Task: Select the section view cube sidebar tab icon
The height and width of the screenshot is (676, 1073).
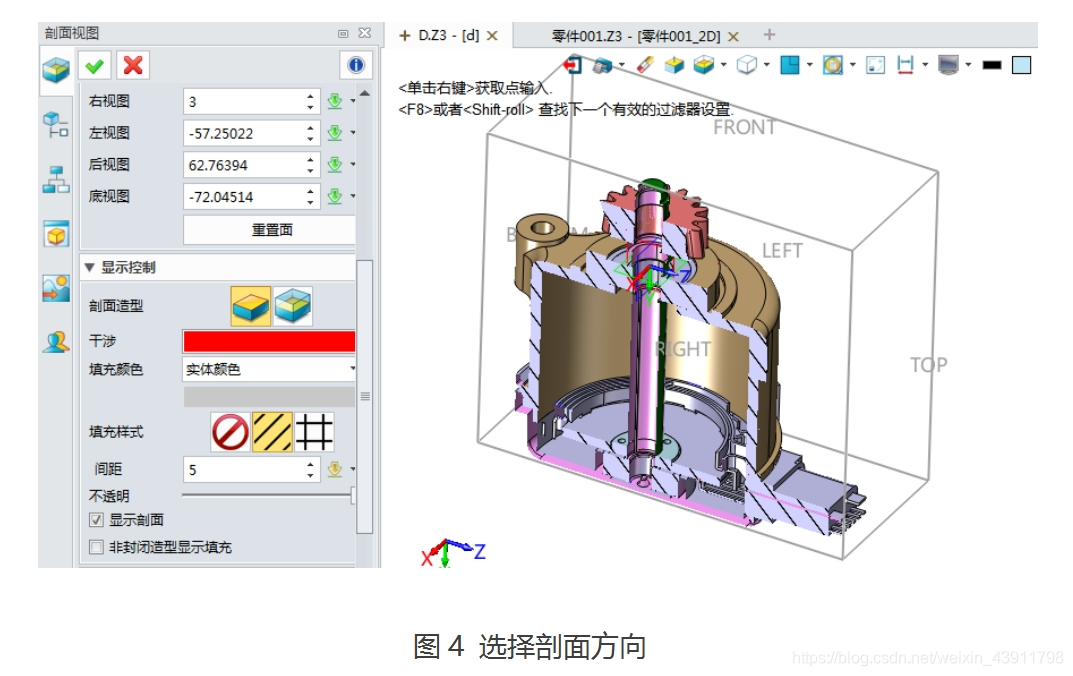Action: click(56, 70)
